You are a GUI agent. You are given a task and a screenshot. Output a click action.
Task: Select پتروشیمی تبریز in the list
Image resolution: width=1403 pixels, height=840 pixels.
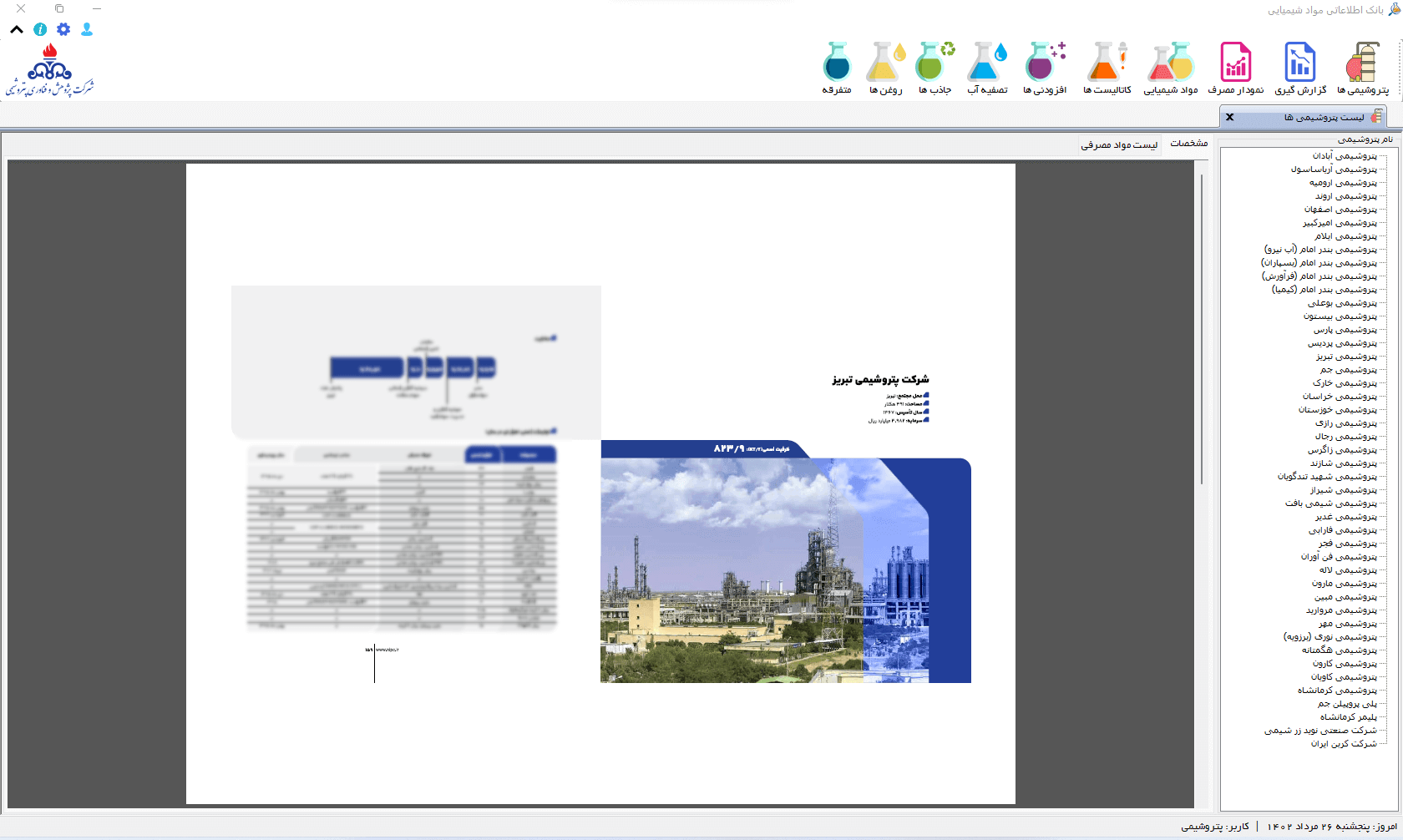pos(1346,357)
